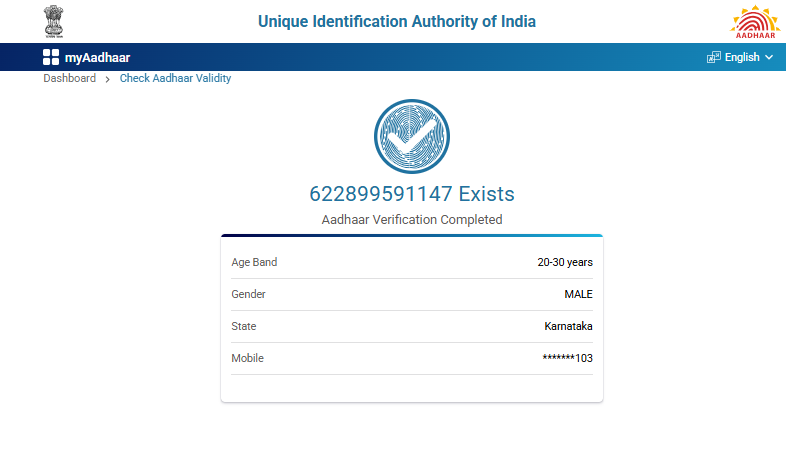The image size is (786, 452).
Task: Click the Emblem of India logo
Action: (x=52, y=21)
